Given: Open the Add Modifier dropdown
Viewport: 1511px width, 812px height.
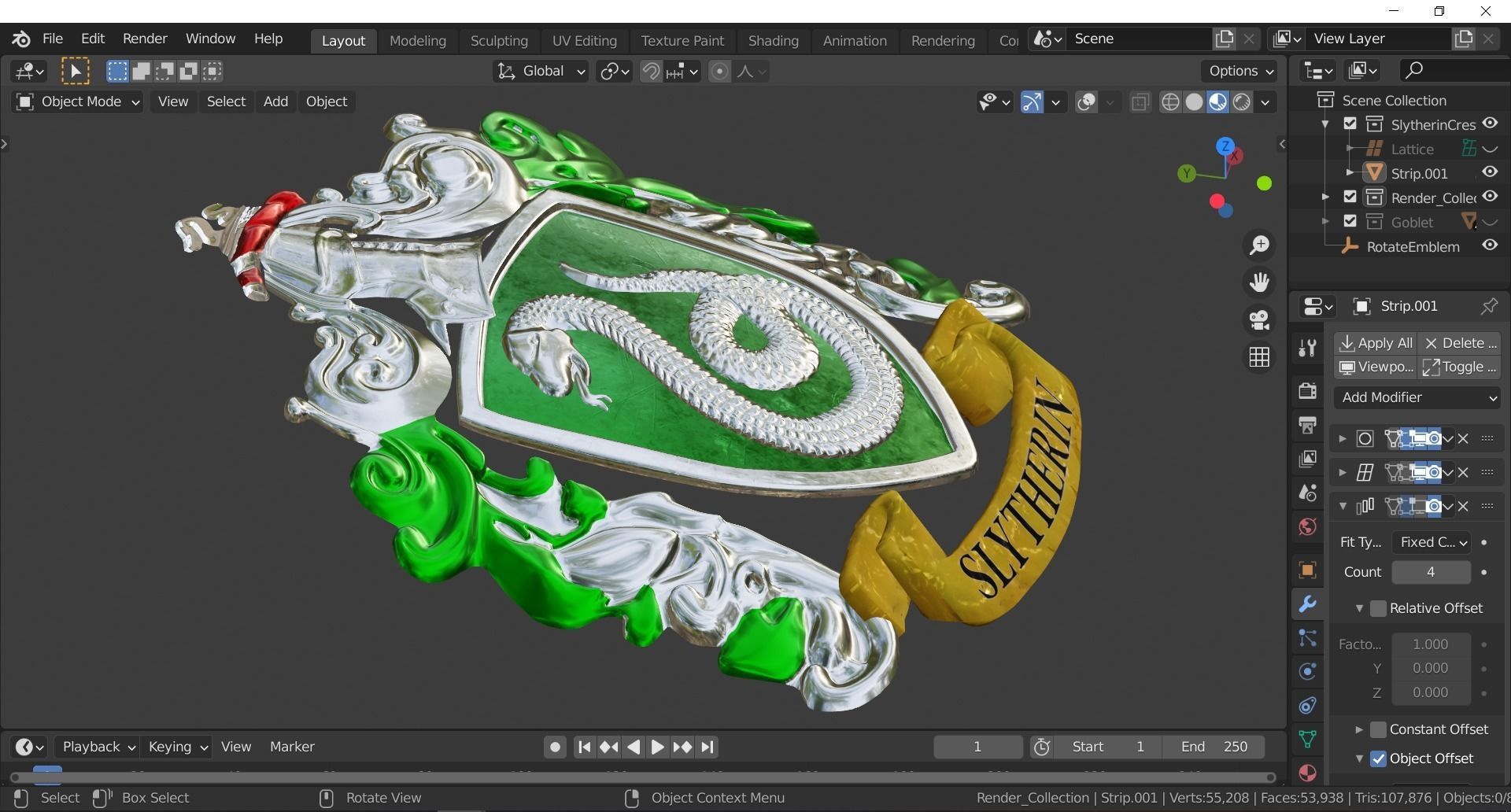Looking at the screenshot, I should (1418, 397).
